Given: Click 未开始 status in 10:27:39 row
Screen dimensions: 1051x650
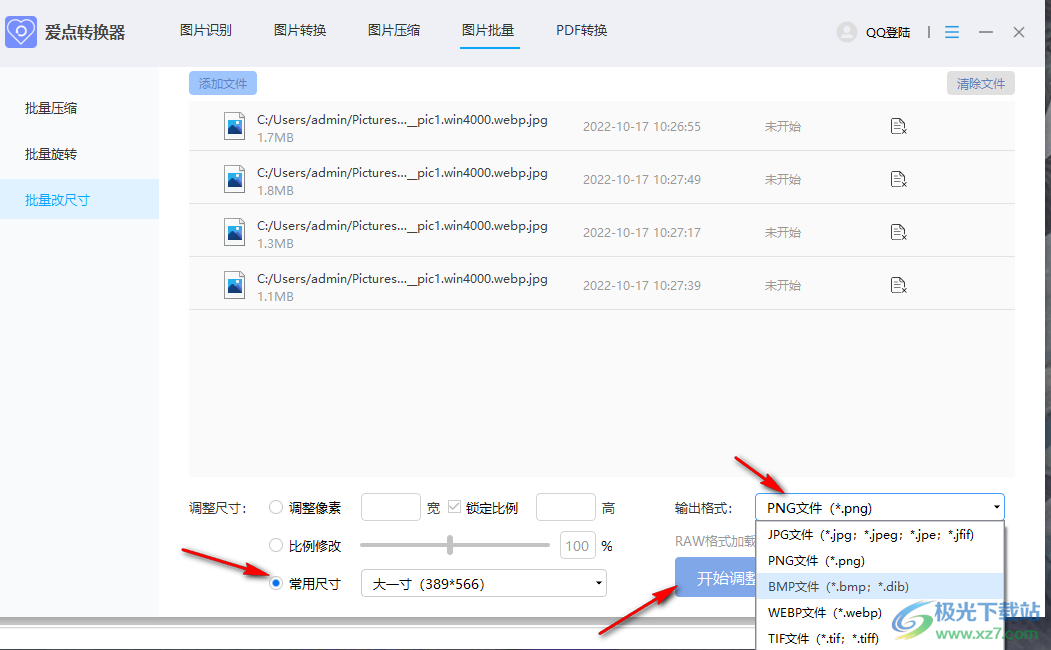Looking at the screenshot, I should pos(782,285).
